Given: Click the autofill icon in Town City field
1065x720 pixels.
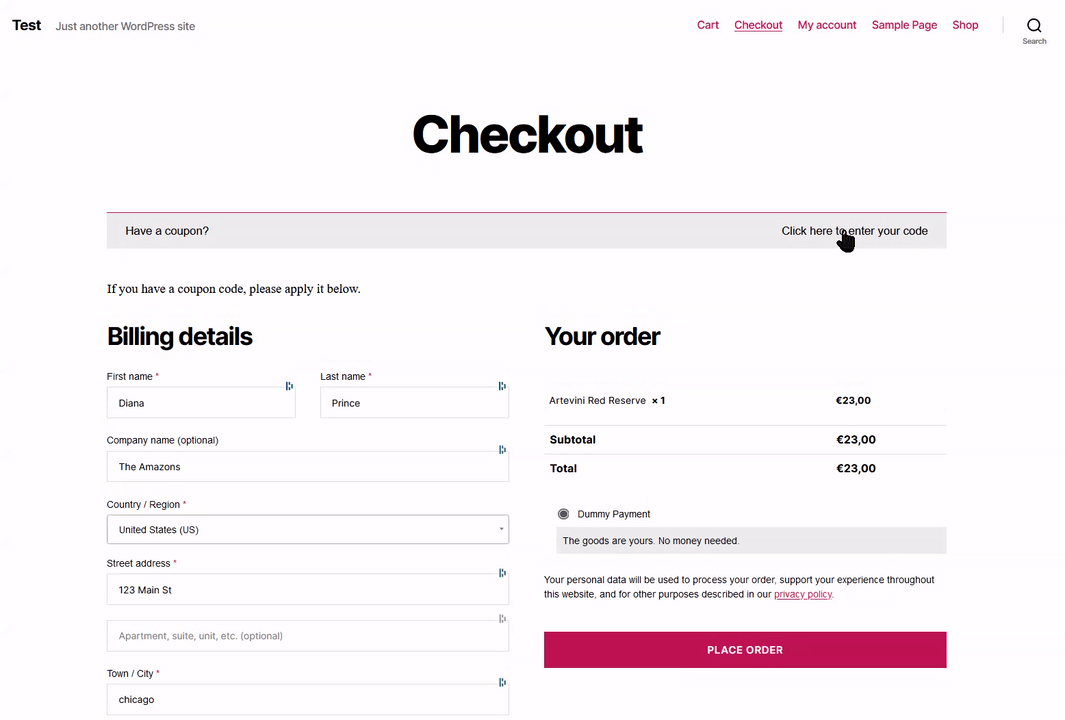Looking at the screenshot, I should click(x=502, y=682).
